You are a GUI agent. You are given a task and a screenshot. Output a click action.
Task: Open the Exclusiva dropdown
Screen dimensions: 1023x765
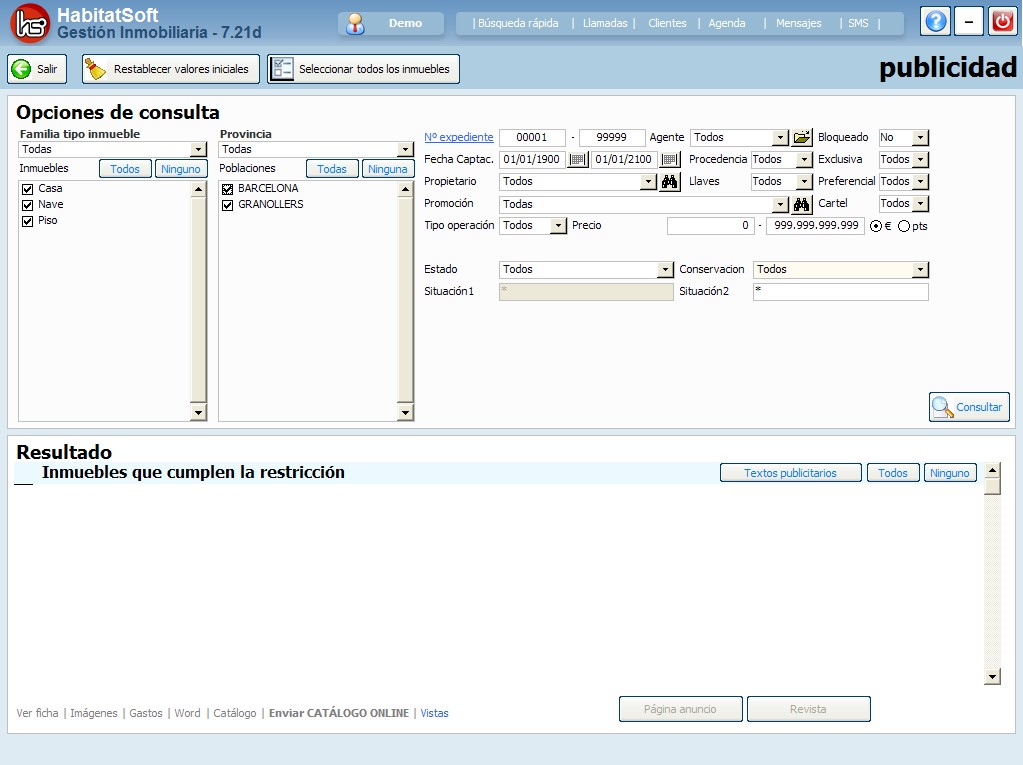[x=920, y=160]
